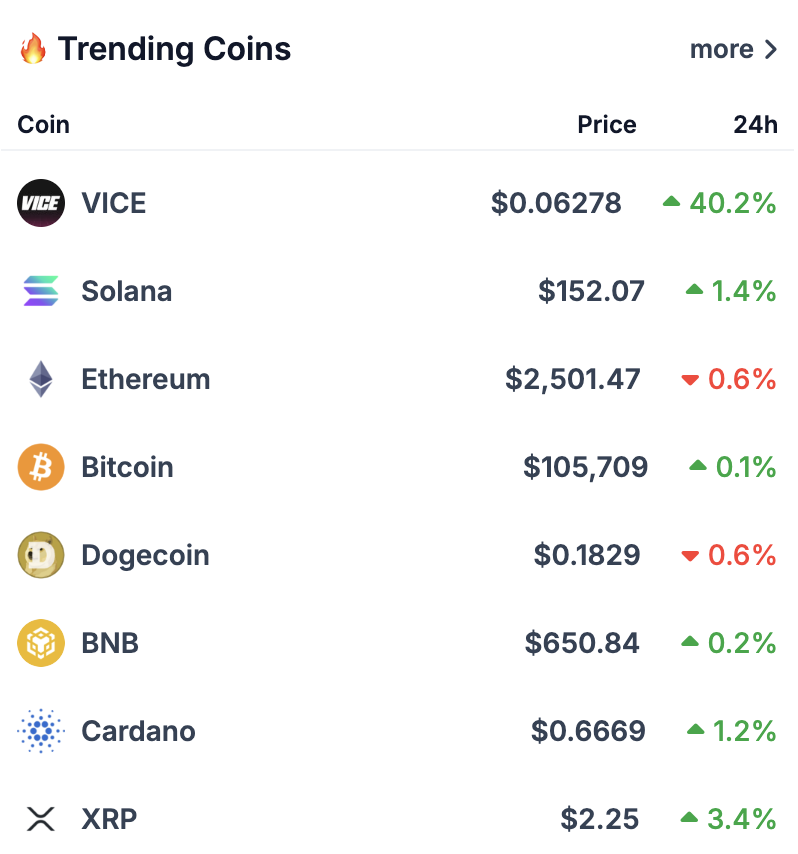The height and width of the screenshot is (854, 798).
Task: Open the Solana coin name link
Action: 126,291
